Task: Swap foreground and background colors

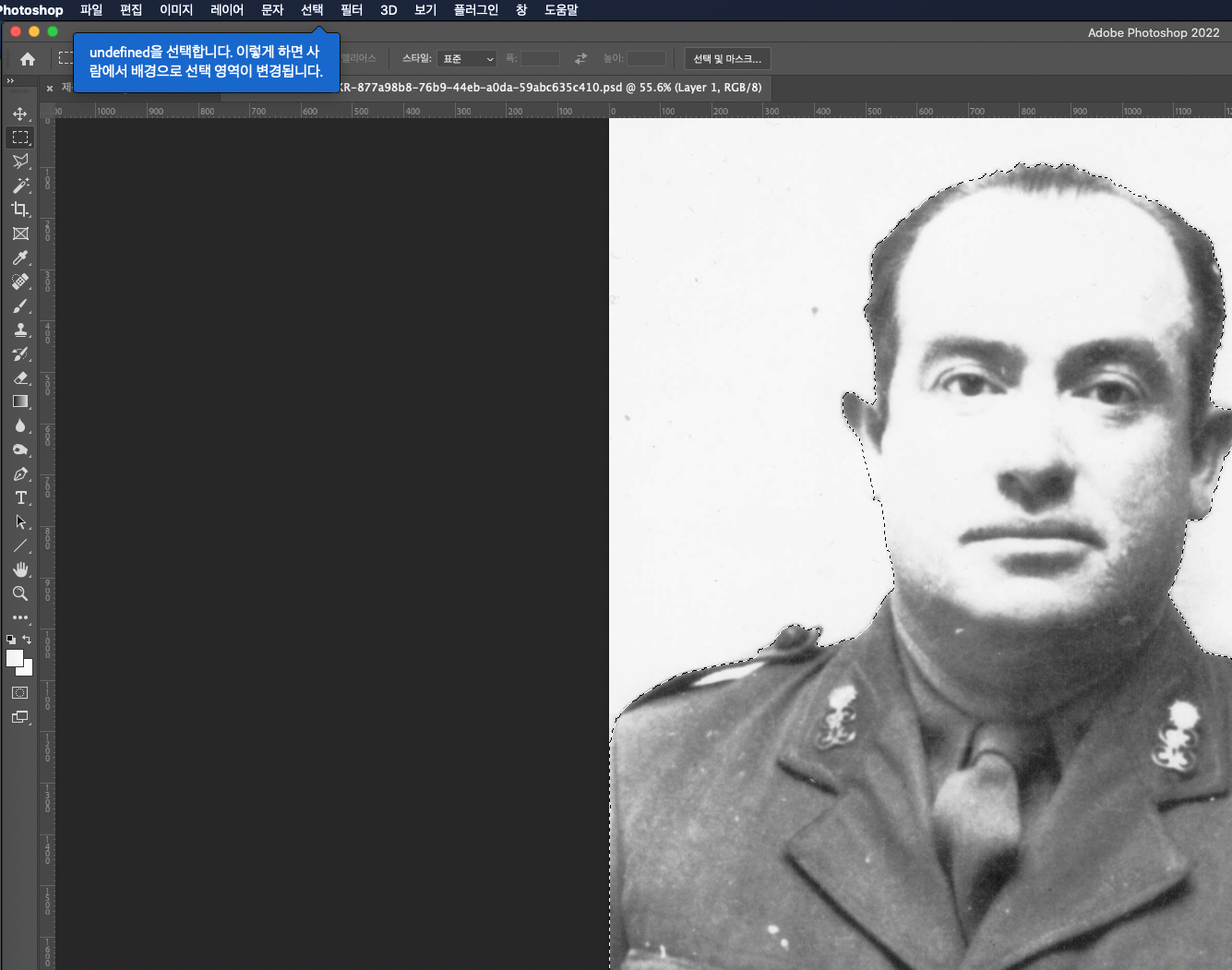Action: 27,639
